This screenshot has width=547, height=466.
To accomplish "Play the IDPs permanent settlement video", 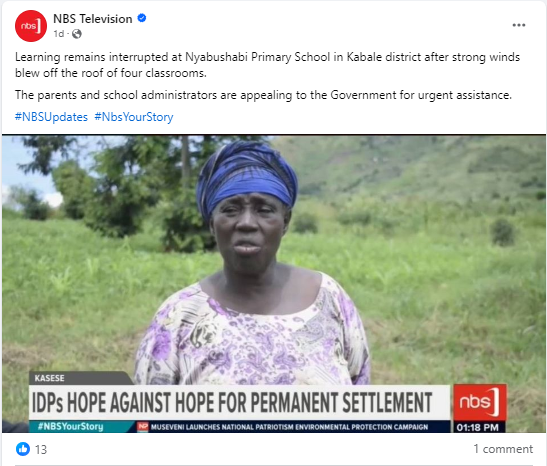I will (274, 284).
